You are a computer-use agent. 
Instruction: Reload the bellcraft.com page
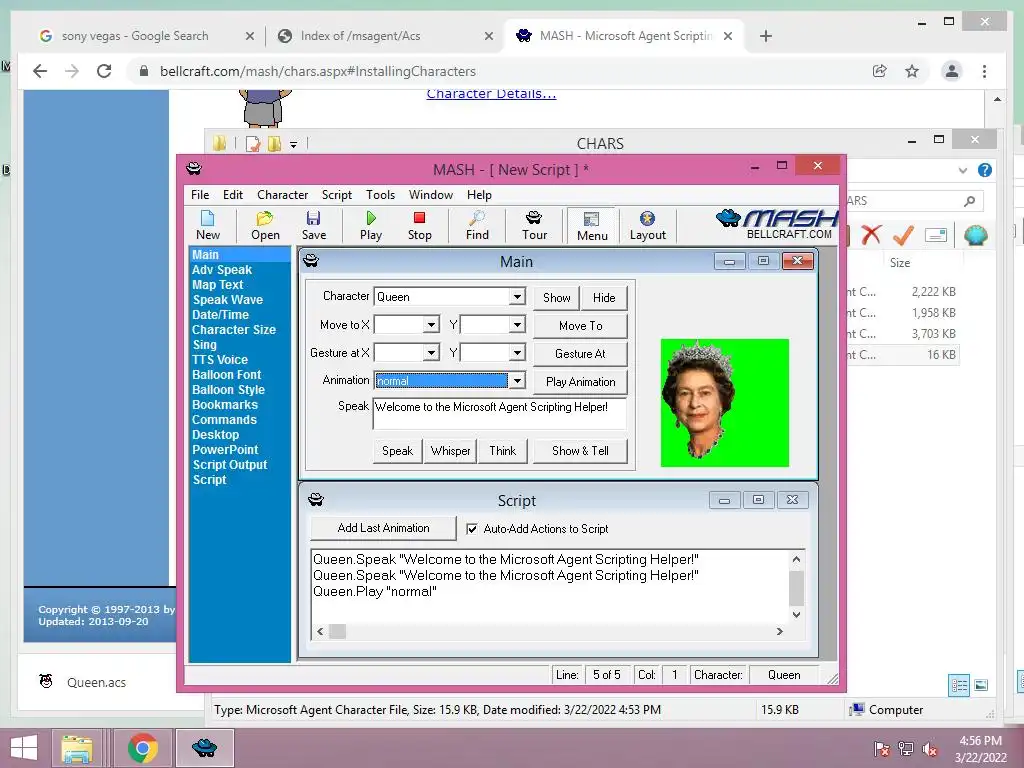104,71
